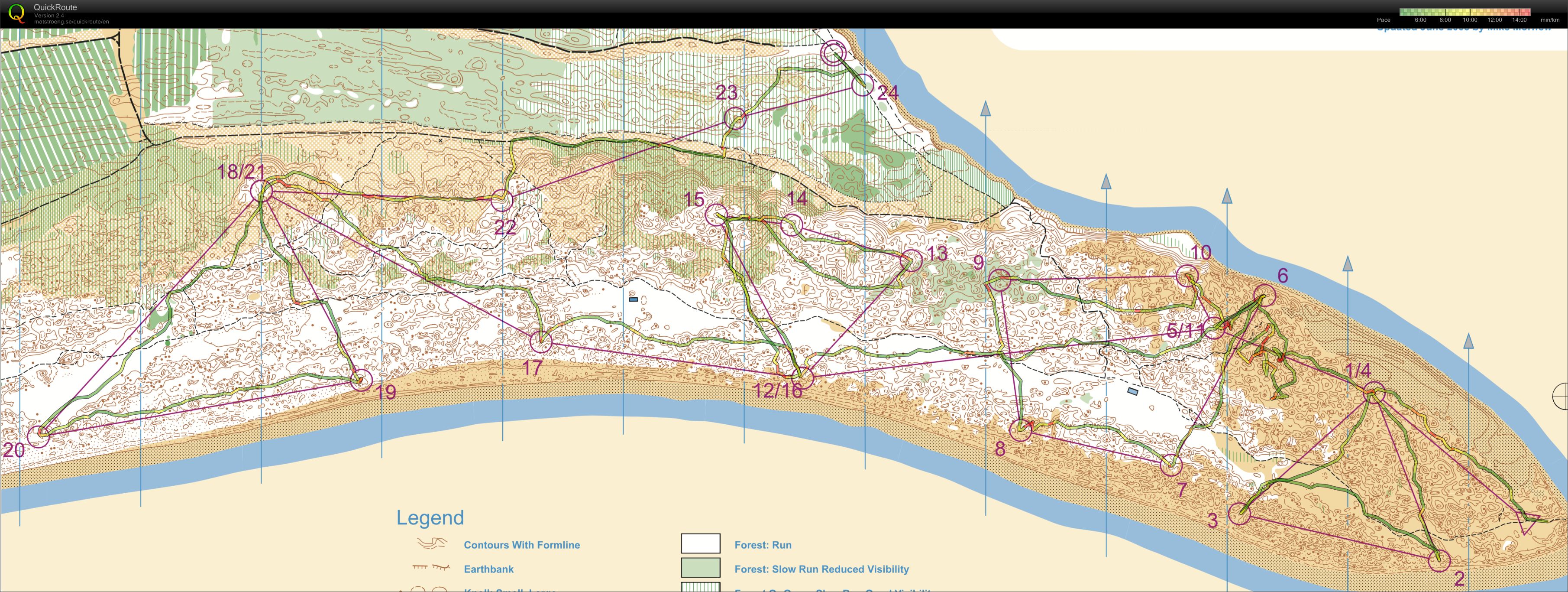Click control circle 20

(x=39, y=436)
